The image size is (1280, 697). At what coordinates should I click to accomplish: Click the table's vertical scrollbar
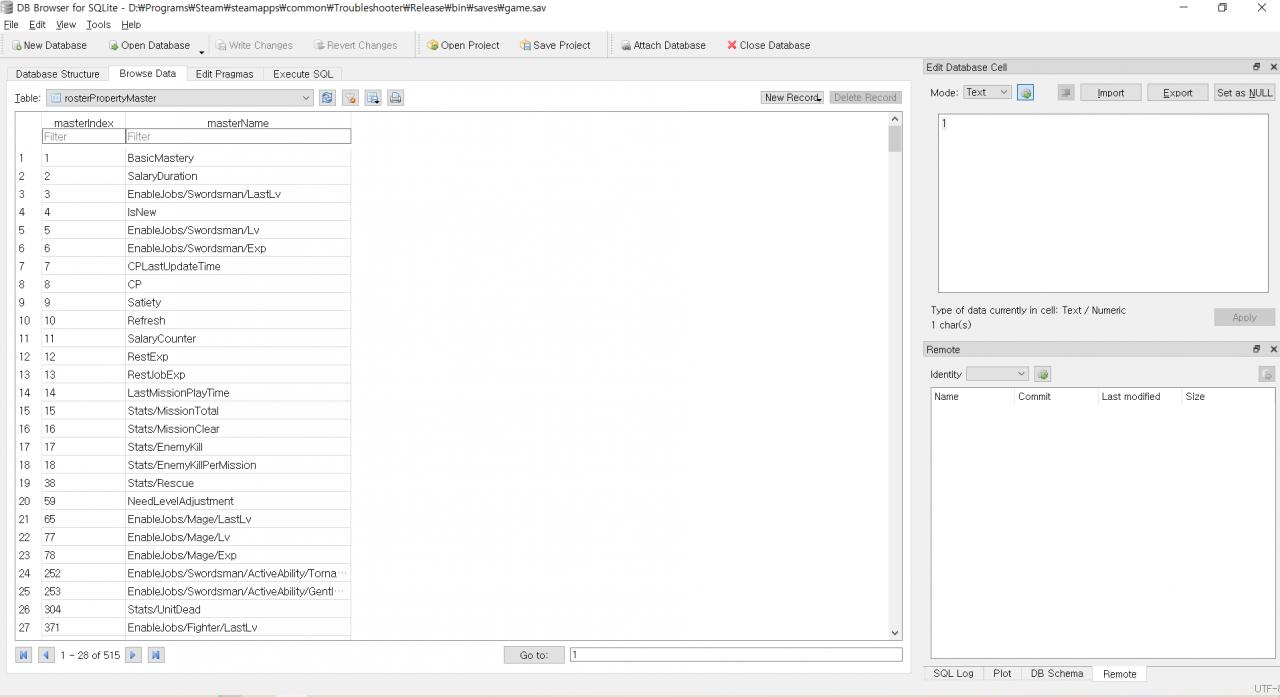pyautogui.click(x=895, y=380)
